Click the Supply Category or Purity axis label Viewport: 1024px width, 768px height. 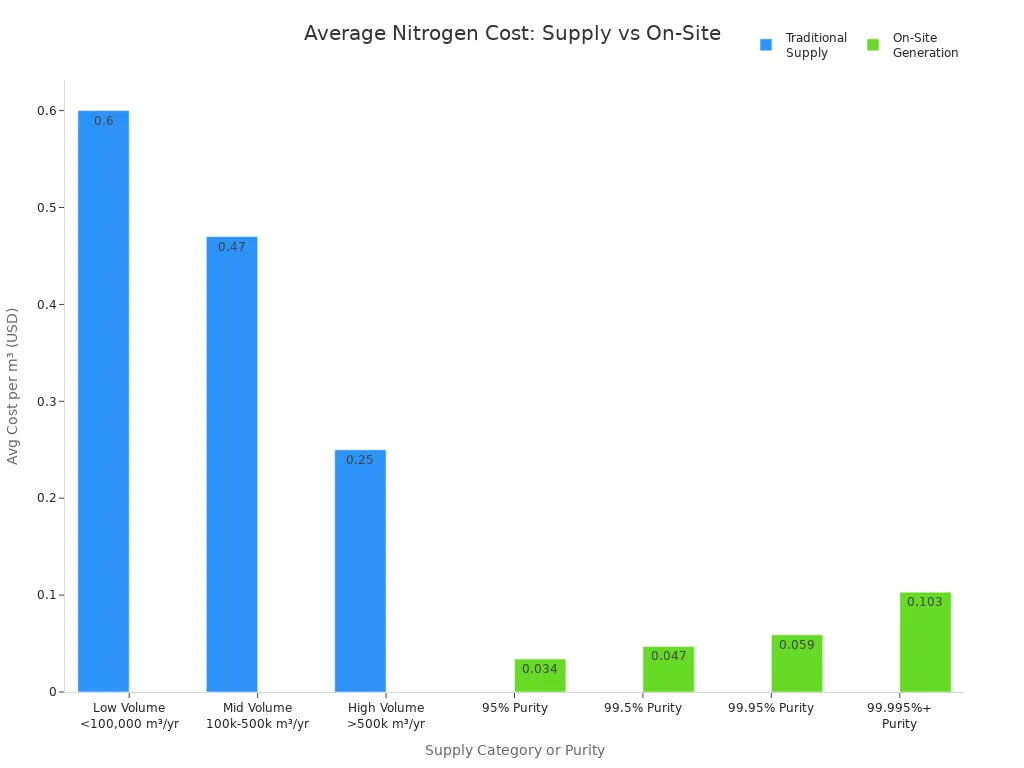[516, 750]
